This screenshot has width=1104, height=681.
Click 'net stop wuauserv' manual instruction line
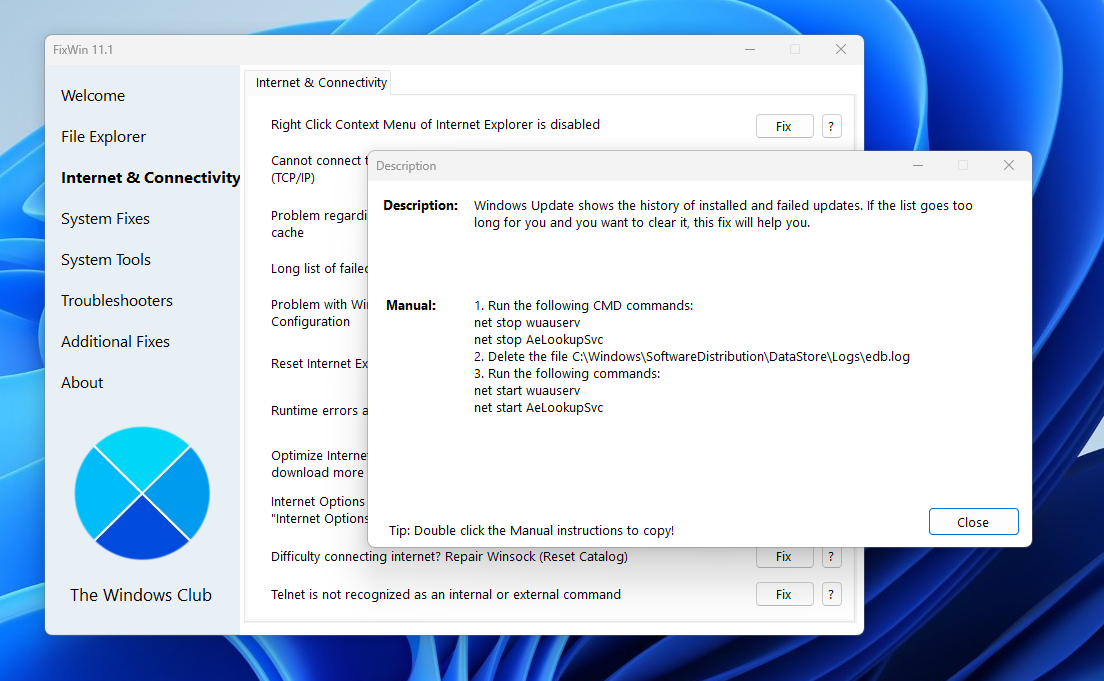point(527,323)
